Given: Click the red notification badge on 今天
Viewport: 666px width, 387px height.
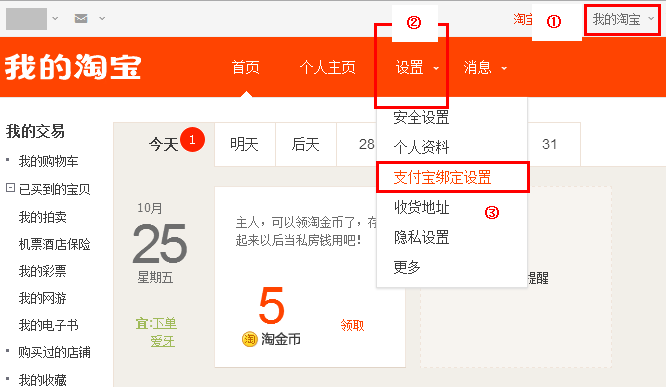Looking at the screenshot, I should [192, 139].
